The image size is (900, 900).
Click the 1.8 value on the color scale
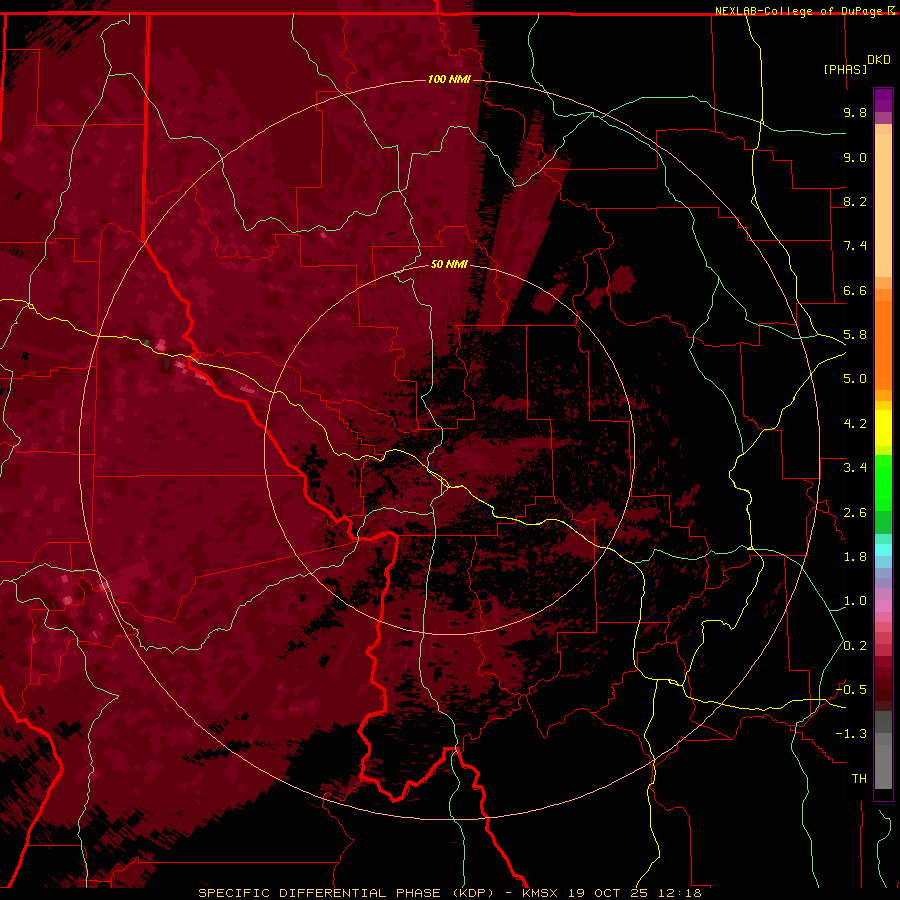click(855, 557)
